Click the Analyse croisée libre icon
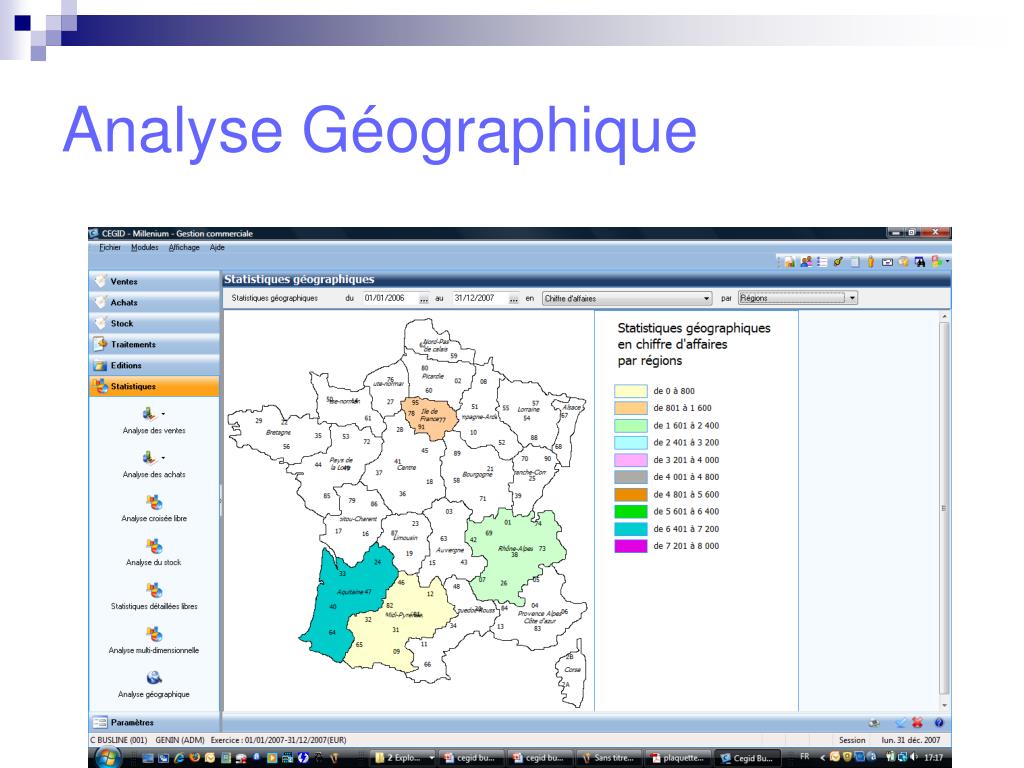 click(x=154, y=502)
